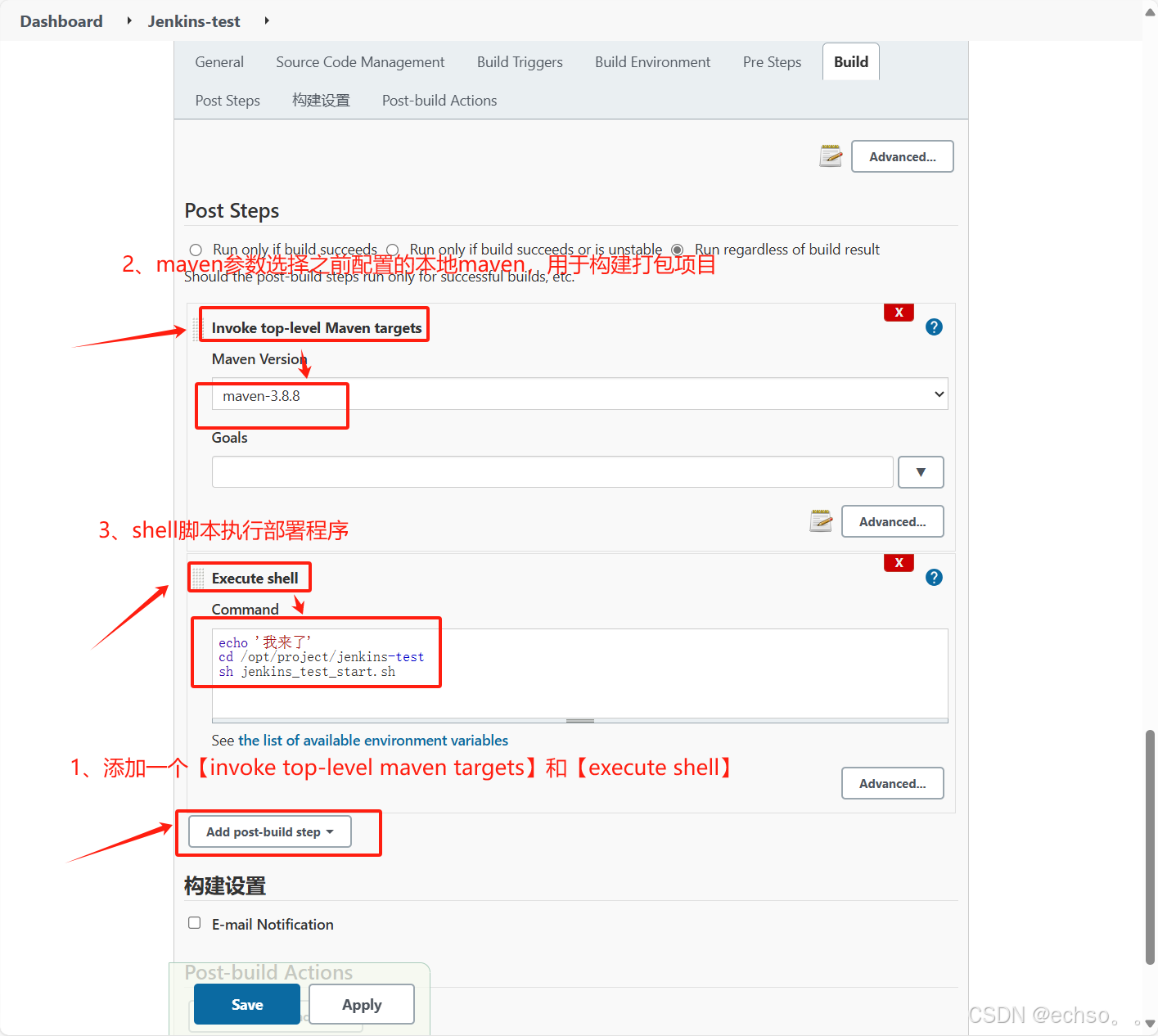This screenshot has width=1158, height=1036.
Task: Open help for Execute shell
Action: click(934, 578)
